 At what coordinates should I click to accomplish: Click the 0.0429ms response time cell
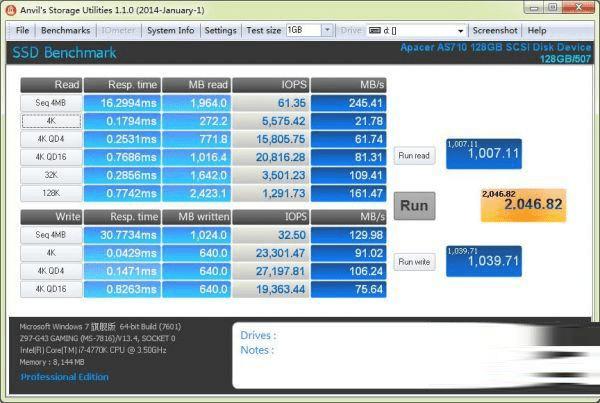(x=122, y=253)
